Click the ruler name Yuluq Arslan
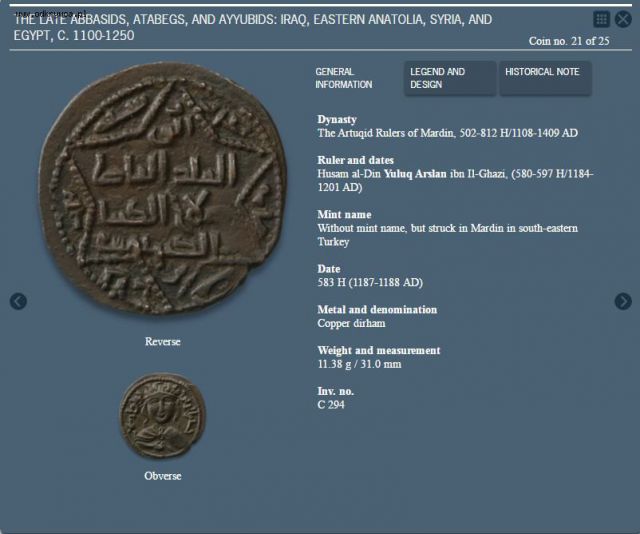Image resolution: width=640 pixels, height=534 pixels. [415, 174]
